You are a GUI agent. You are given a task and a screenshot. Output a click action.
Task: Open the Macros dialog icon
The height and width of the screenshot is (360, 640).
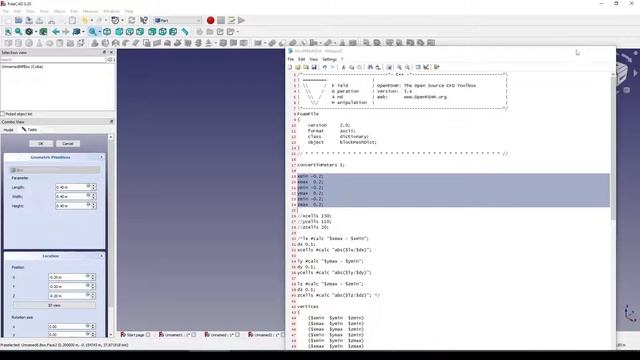[x=231, y=20]
